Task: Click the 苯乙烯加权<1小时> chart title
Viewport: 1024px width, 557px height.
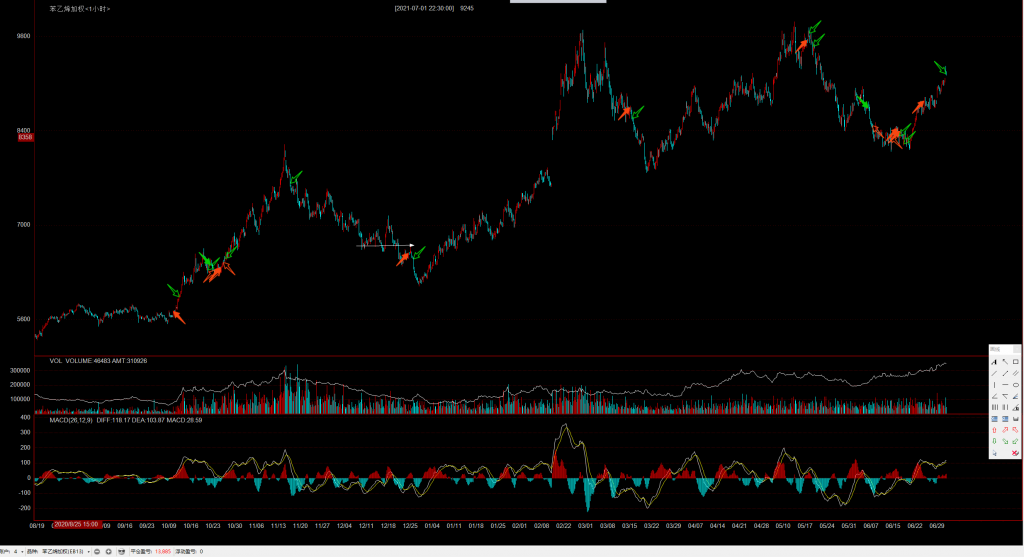Action: point(79,8)
